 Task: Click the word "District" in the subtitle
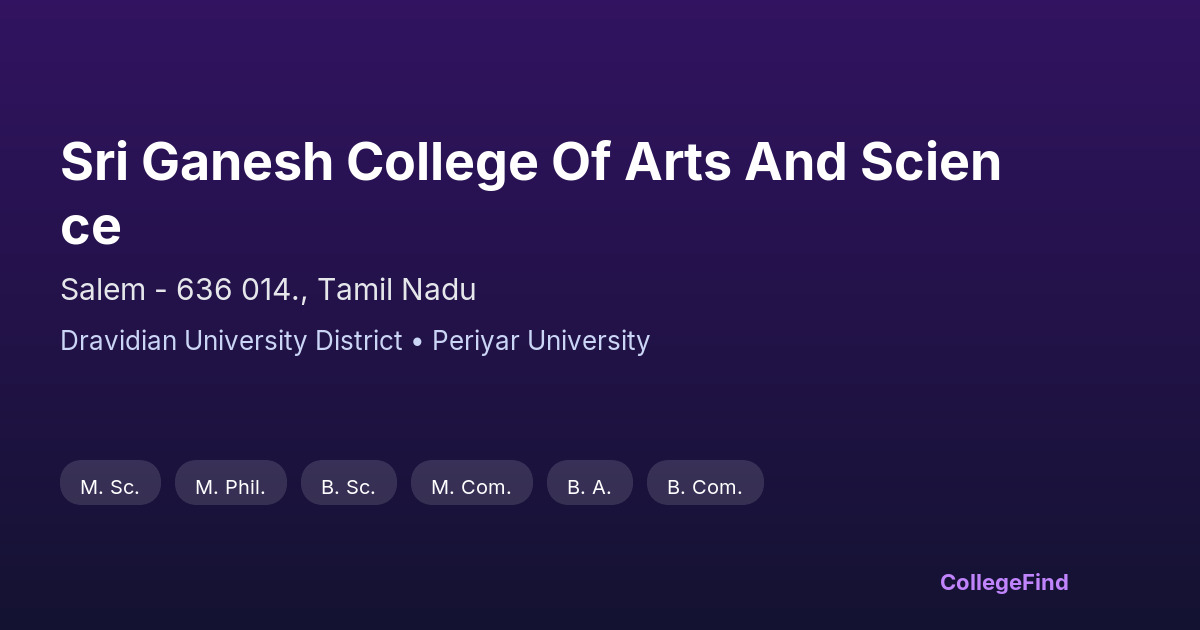pos(358,341)
